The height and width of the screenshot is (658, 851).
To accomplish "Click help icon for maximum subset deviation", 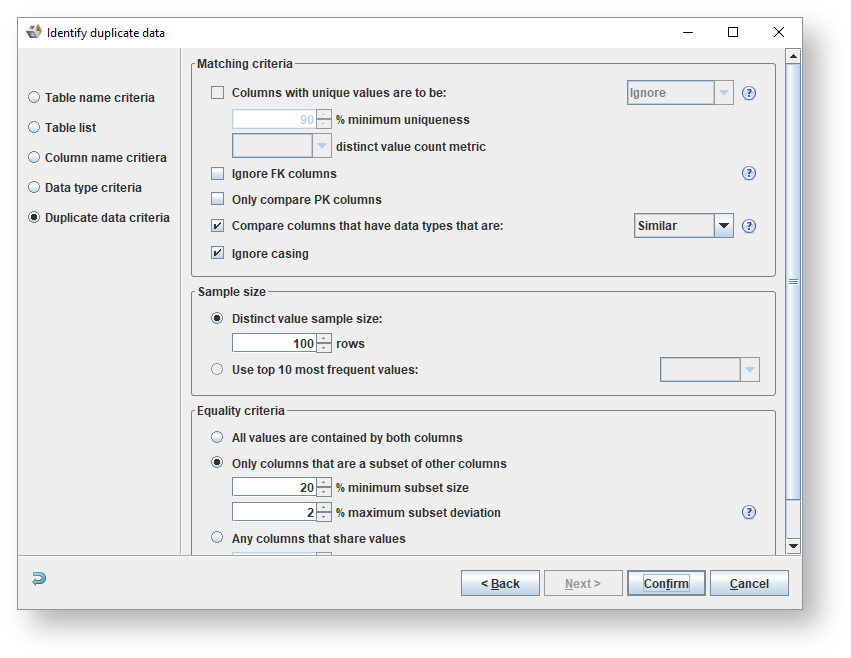I will coord(748,512).
